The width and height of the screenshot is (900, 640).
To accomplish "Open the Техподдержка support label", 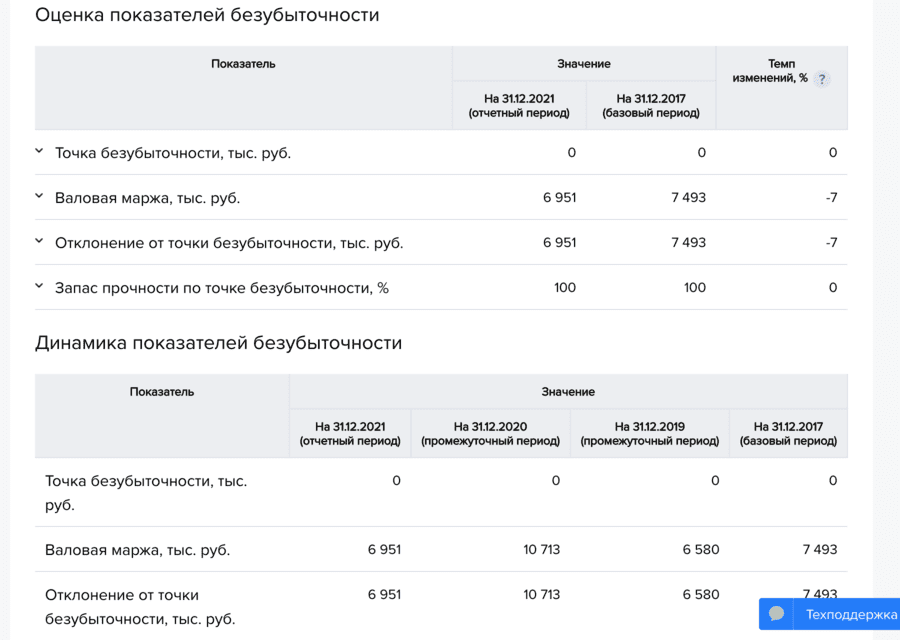I will [851, 615].
